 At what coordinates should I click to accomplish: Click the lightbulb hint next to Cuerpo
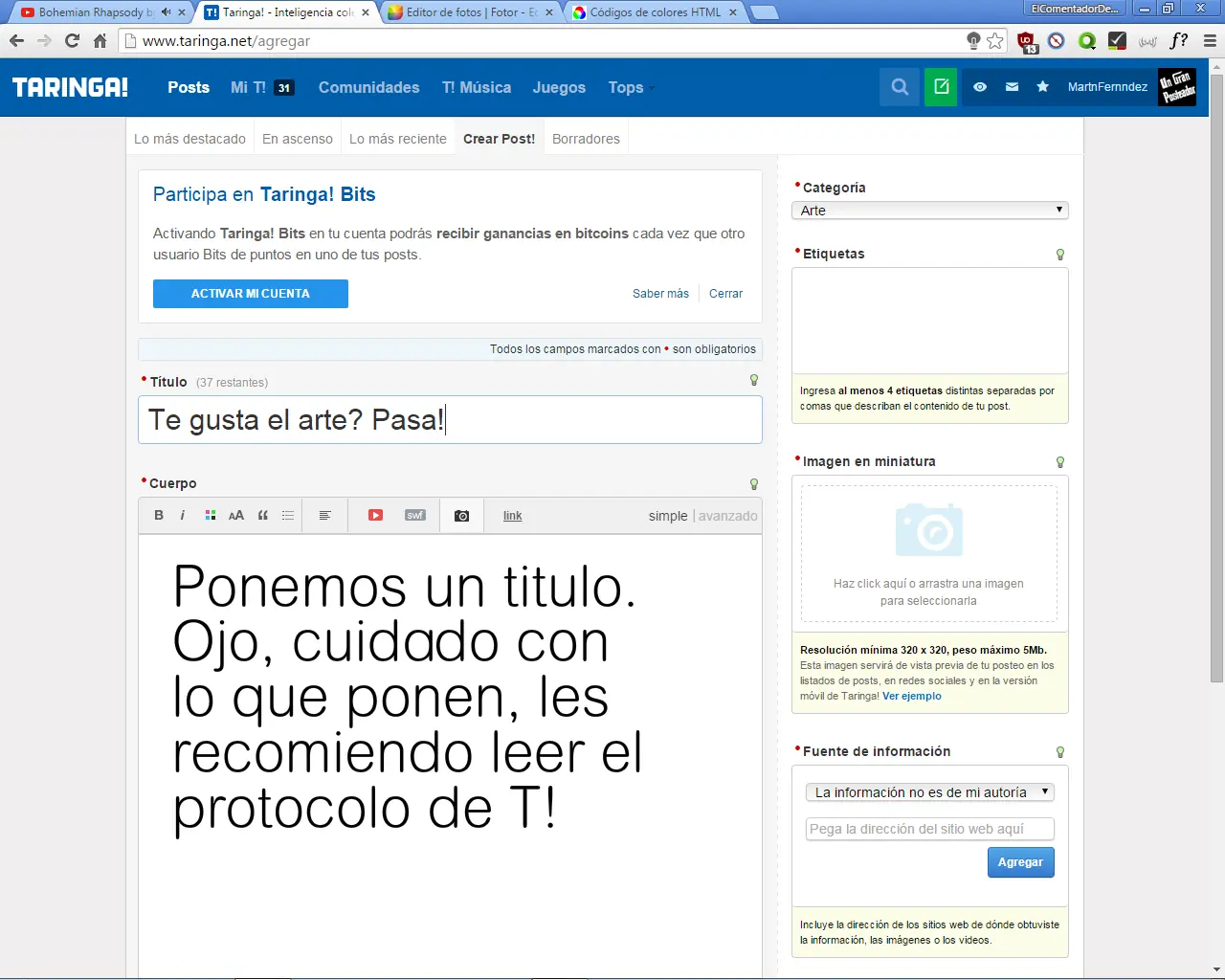754,484
